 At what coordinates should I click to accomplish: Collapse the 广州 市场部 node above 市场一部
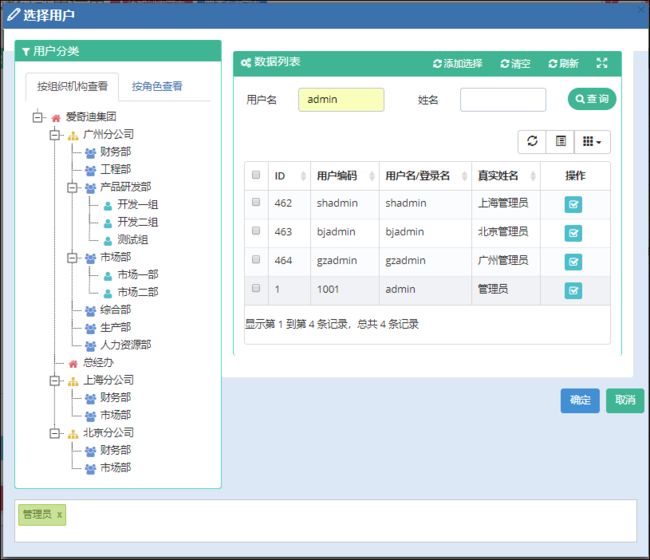click(x=72, y=258)
